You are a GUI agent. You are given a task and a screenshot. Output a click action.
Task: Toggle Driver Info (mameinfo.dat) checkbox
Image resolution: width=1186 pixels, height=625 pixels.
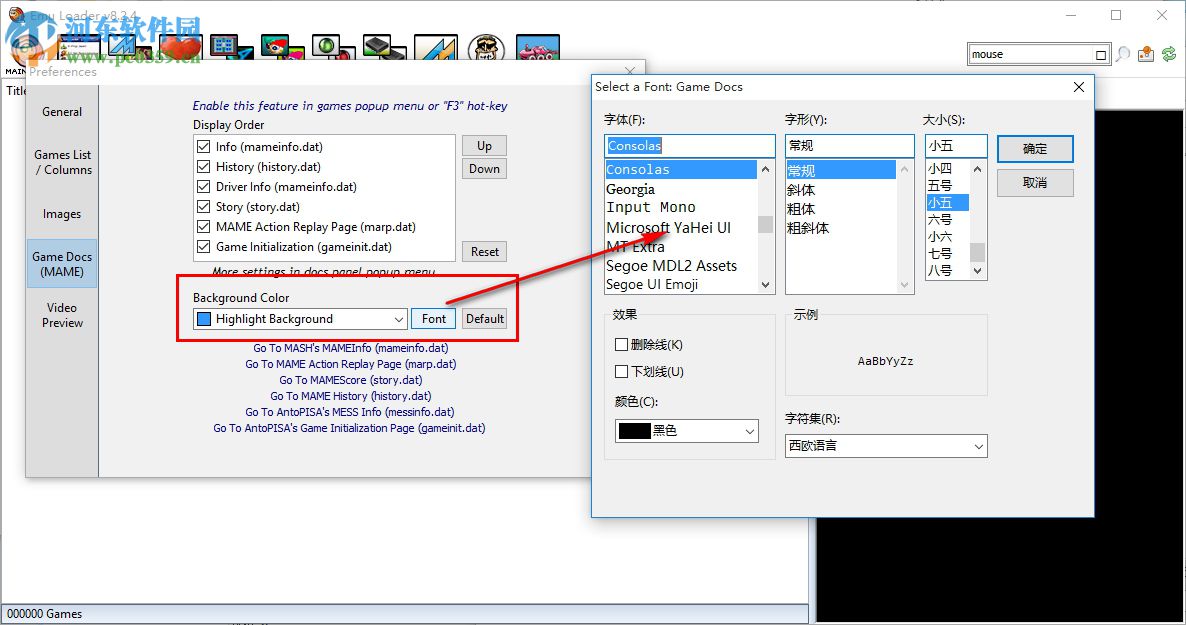[203, 186]
